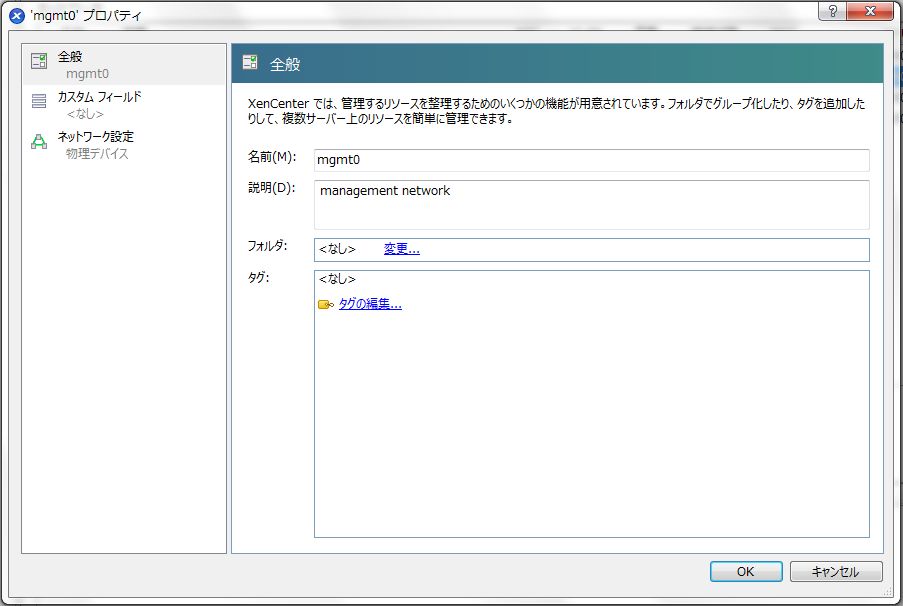Click the General (全般) sidebar icon

point(39,62)
